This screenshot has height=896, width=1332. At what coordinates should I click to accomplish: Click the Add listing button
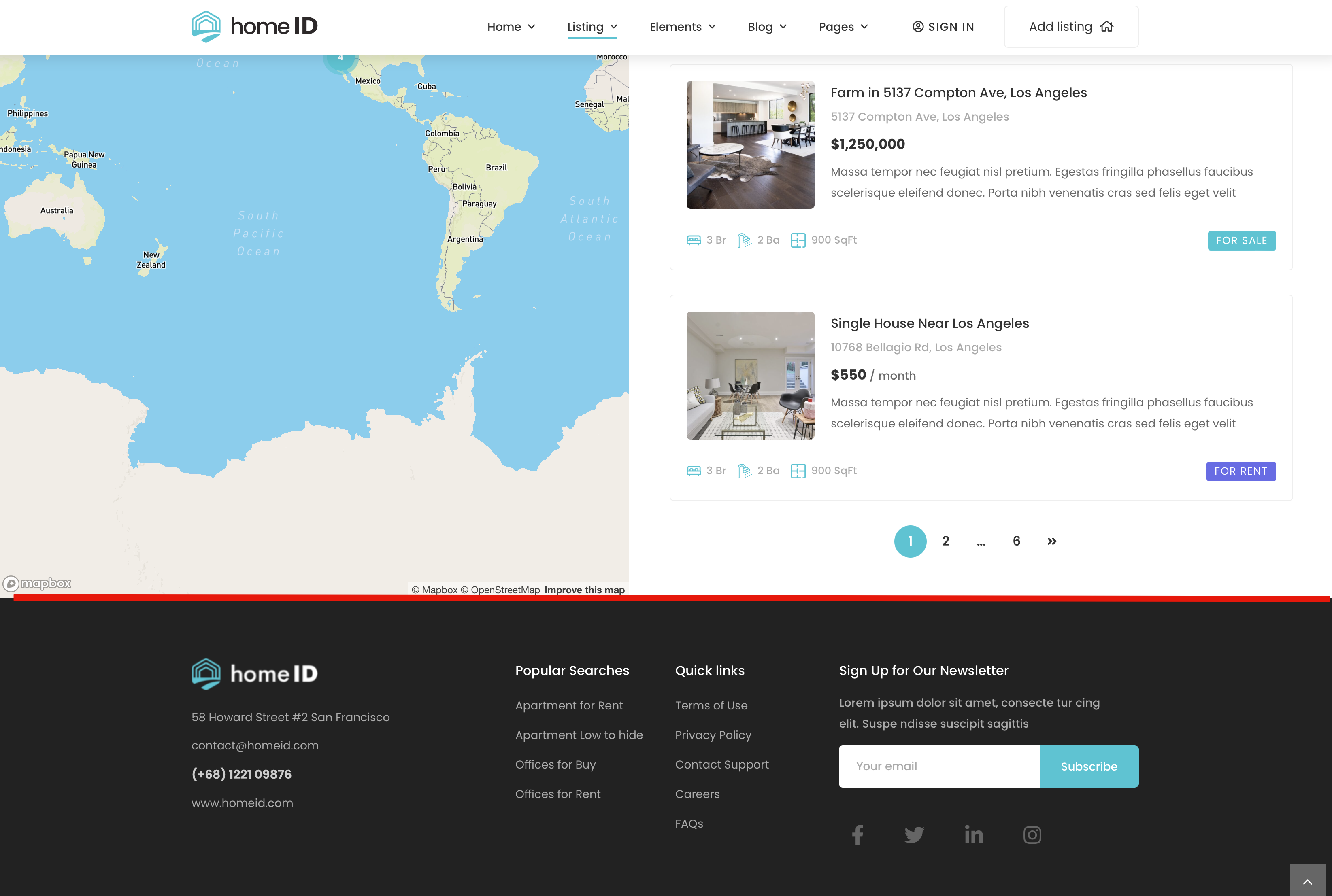coord(1071,27)
